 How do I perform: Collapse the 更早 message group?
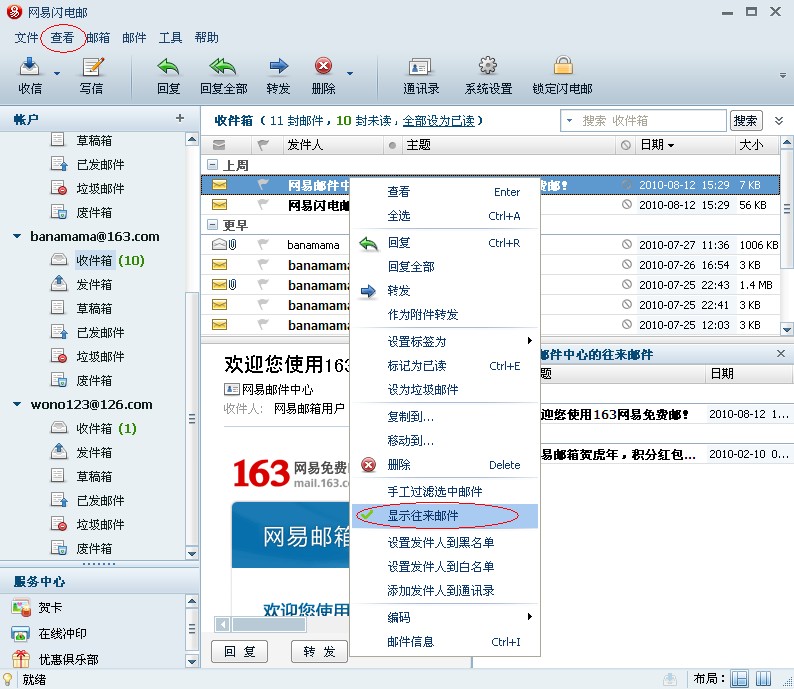coord(213,225)
